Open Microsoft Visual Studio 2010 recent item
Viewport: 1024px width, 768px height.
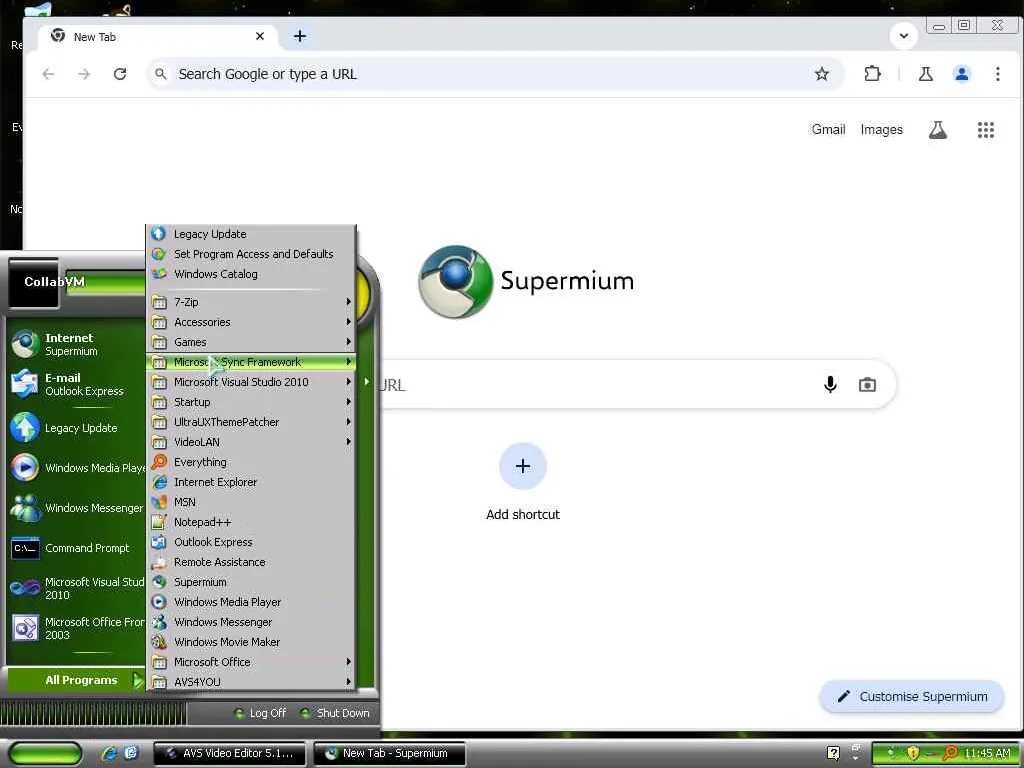point(76,588)
